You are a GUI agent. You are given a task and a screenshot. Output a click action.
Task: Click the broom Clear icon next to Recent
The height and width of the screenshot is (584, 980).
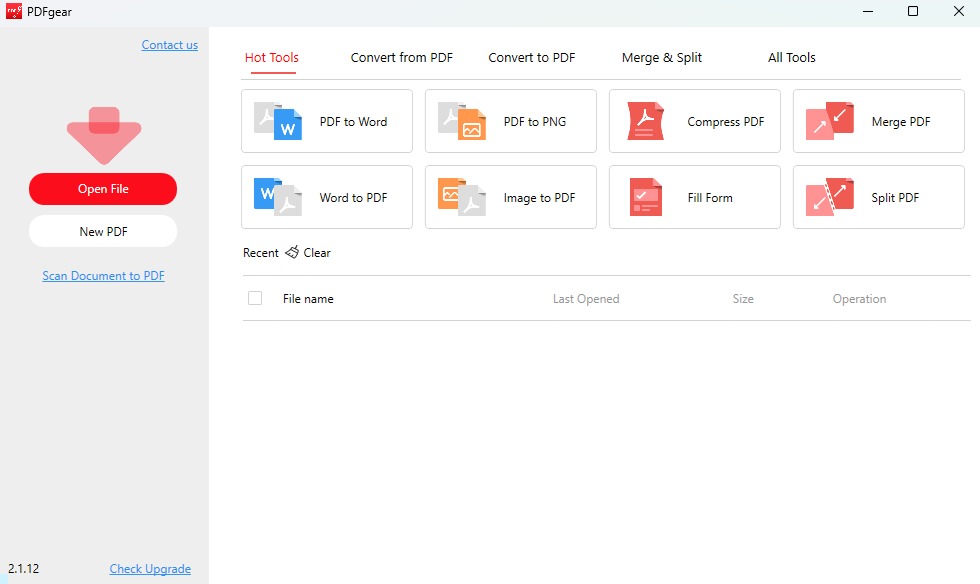(x=291, y=252)
